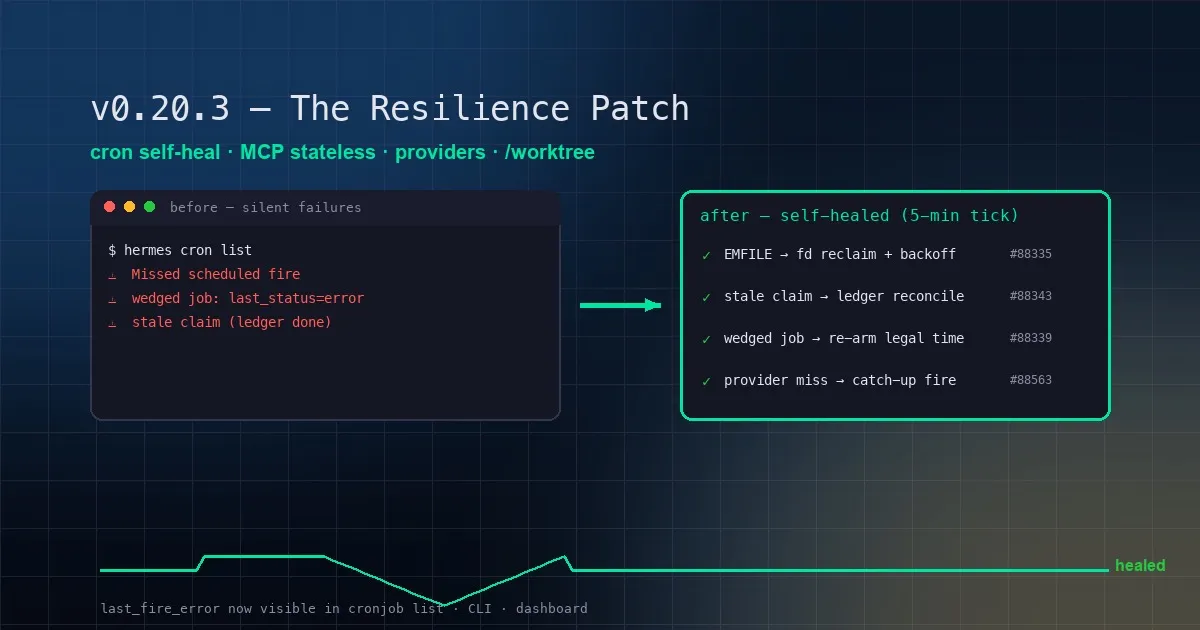Screen dimensions: 1200x630
Task: Click the 'wedged job: last_status=error' line
Action: (x=248, y=298)
